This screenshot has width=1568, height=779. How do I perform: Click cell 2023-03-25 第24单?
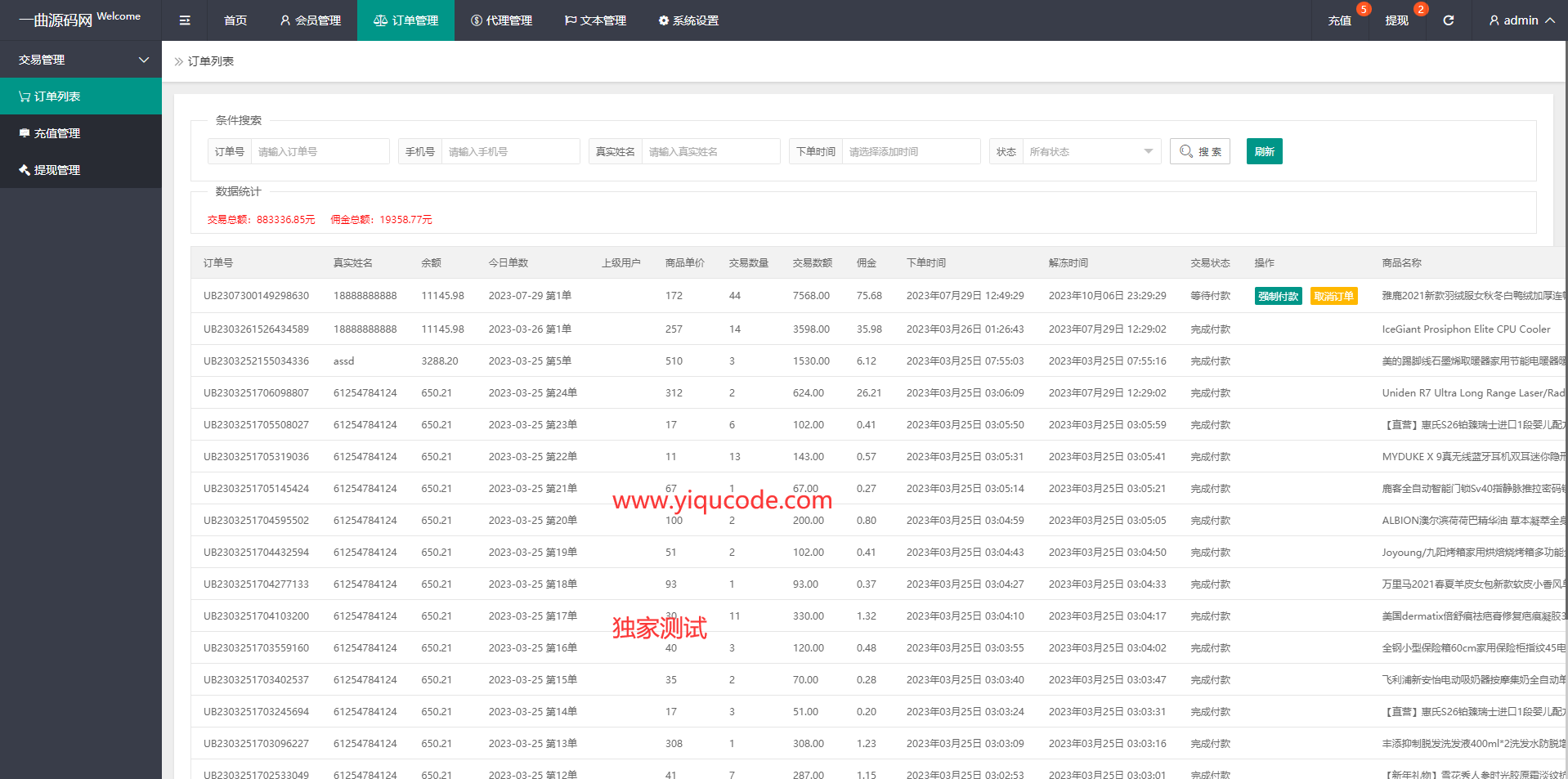click(532, 392)
